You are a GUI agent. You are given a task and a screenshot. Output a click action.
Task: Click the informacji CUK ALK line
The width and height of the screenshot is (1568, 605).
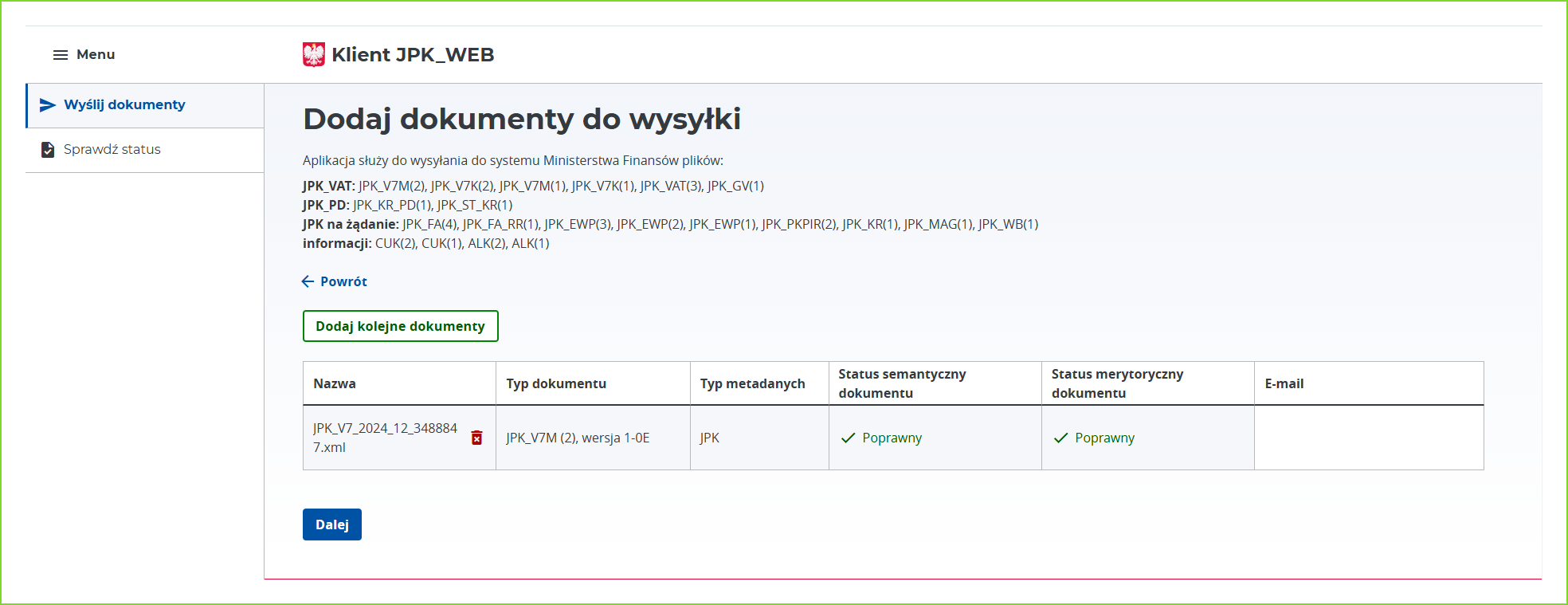point(426,243)
